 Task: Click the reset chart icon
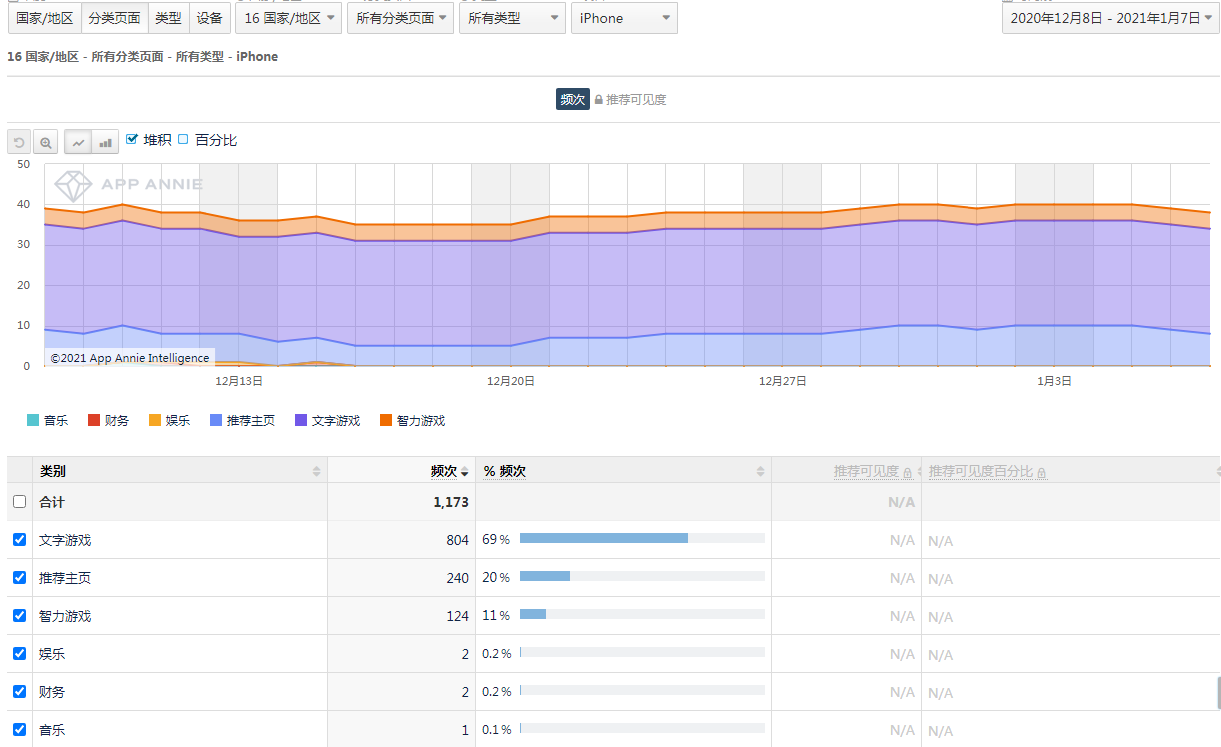point(18,141)
